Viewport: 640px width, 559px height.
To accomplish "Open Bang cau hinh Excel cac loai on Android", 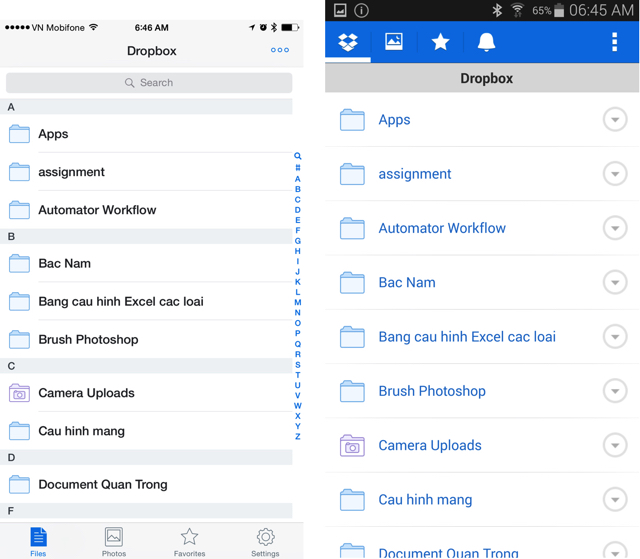I will [x=482, y=337].
